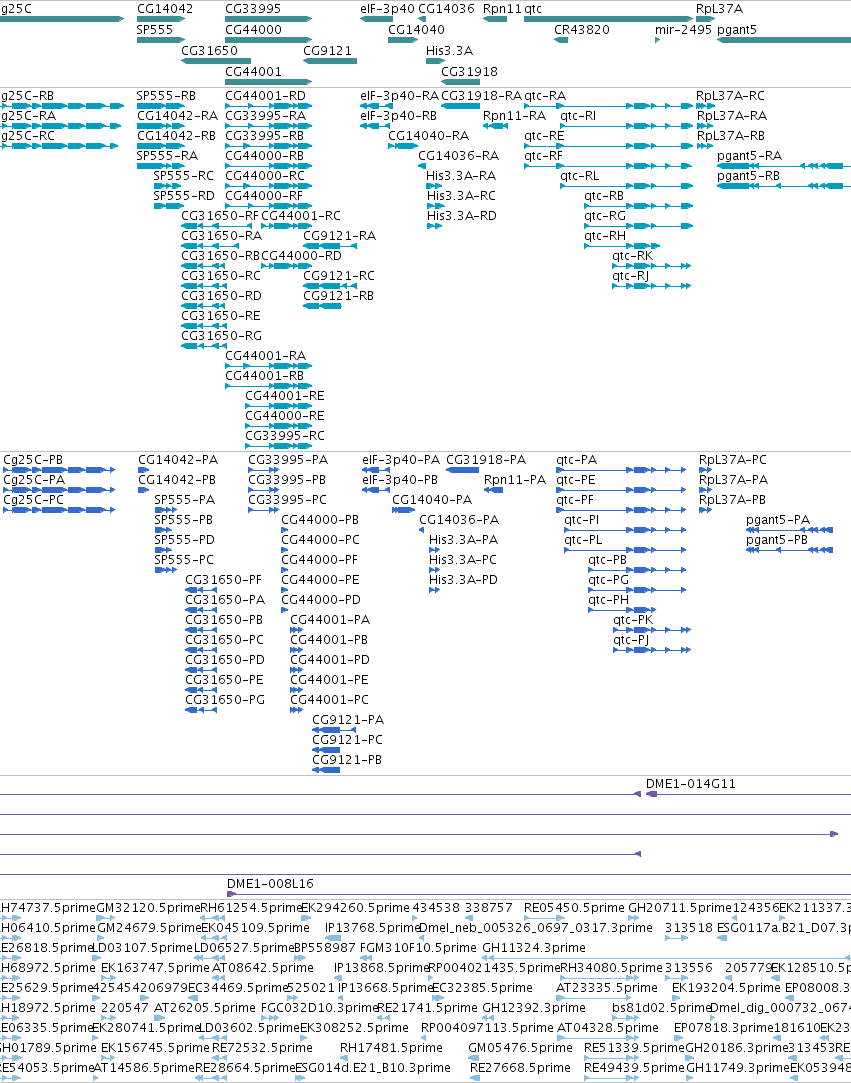Select the CG44001-RD transcript label
The image size is (851, 1083).
pyautogui.click(x=265, y=96)
